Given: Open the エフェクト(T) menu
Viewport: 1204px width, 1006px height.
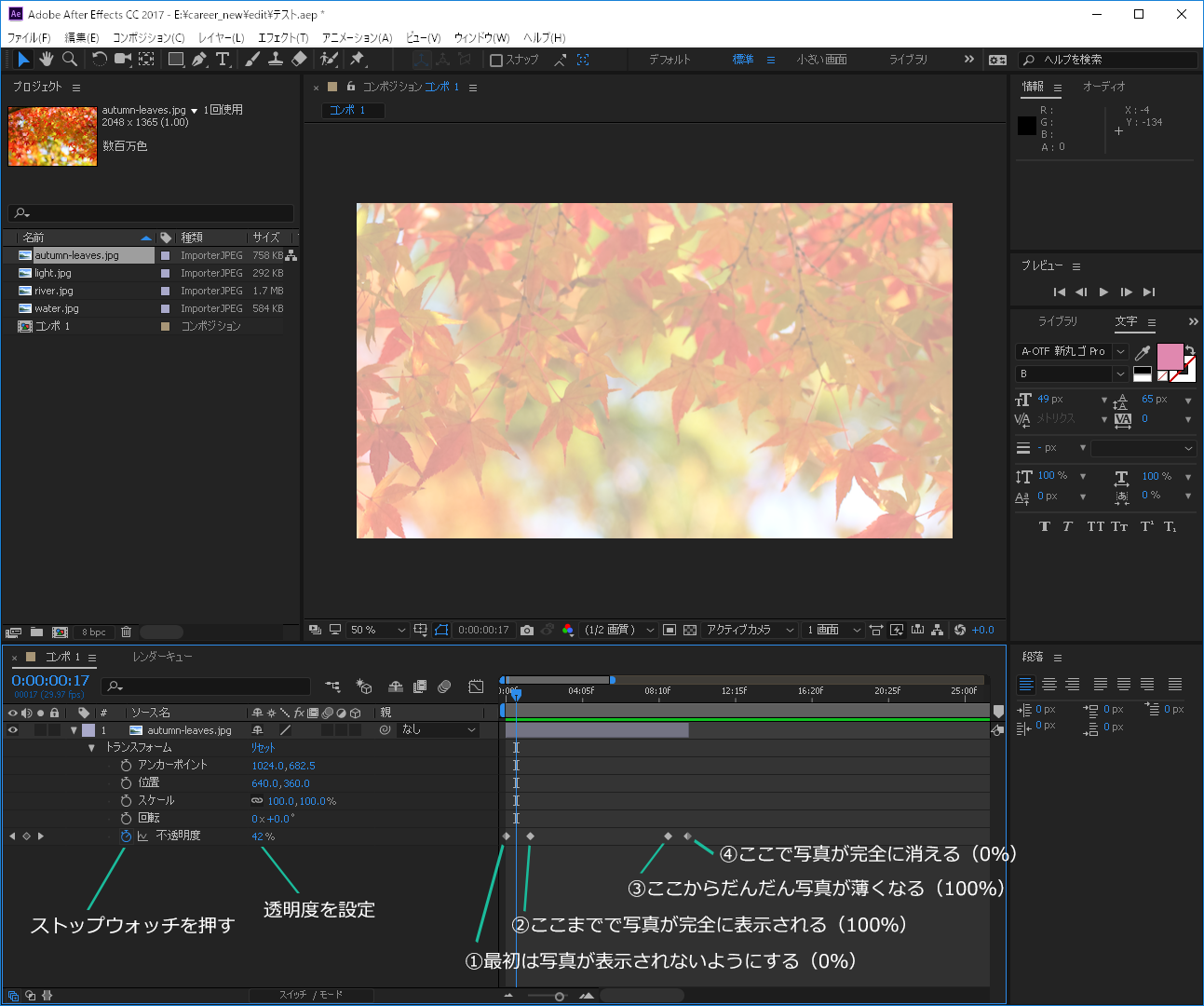Looking at the screenshot, I should coord(283,38).
